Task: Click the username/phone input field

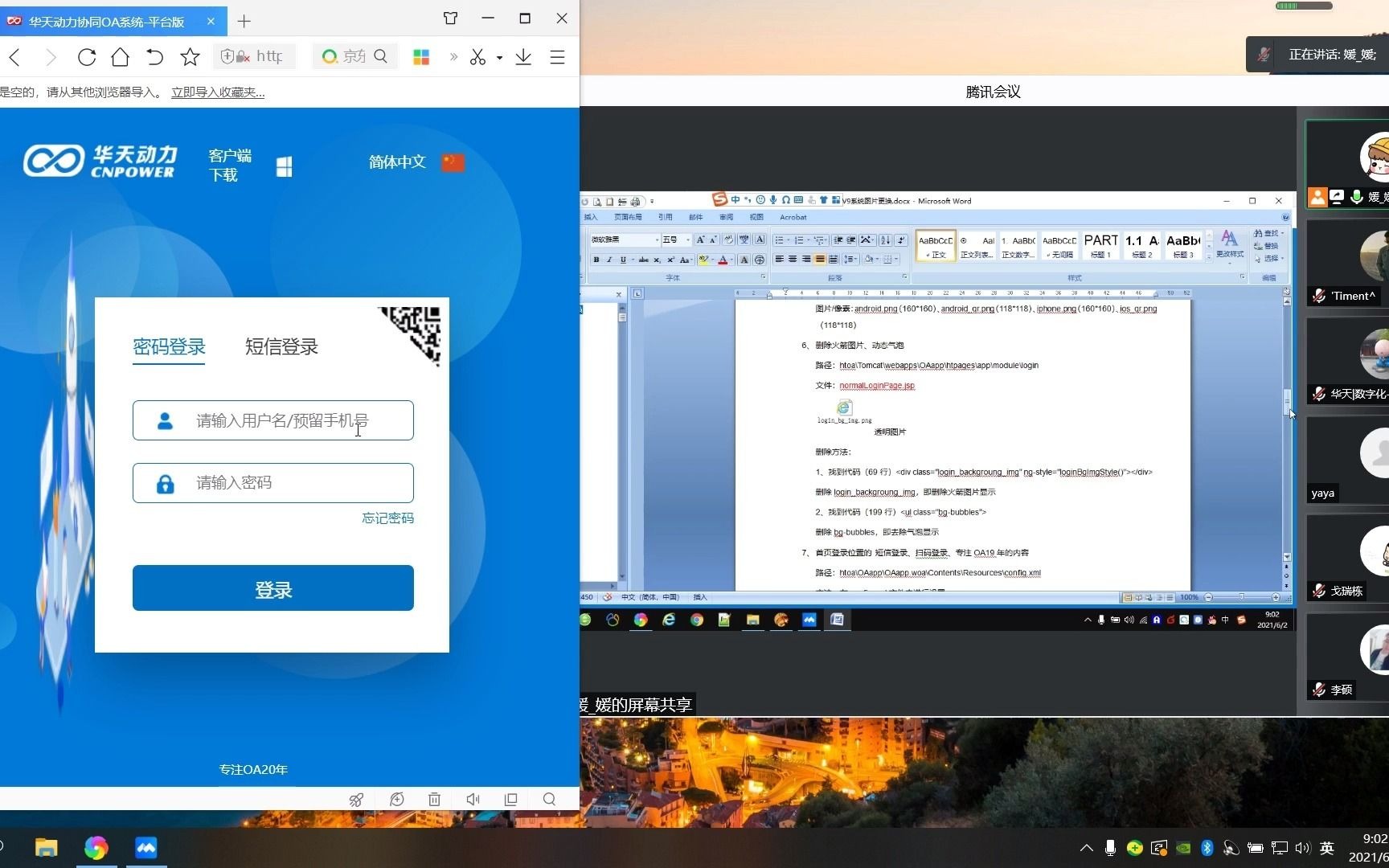Action: (x=273, y=420)
